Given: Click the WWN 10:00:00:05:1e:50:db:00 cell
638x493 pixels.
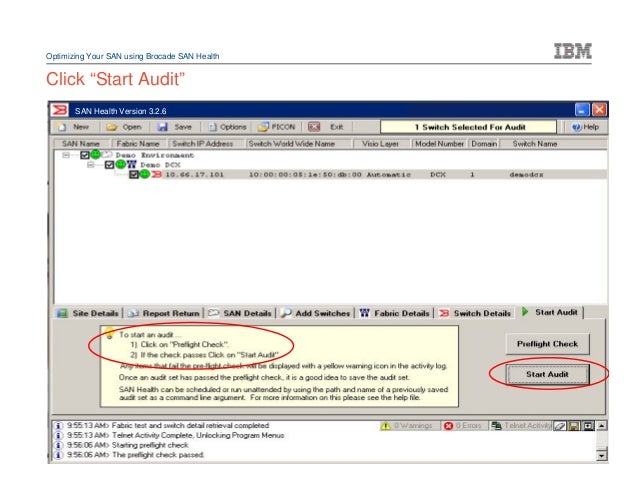Looking at the screenshot, I should (x=305, y=175).
